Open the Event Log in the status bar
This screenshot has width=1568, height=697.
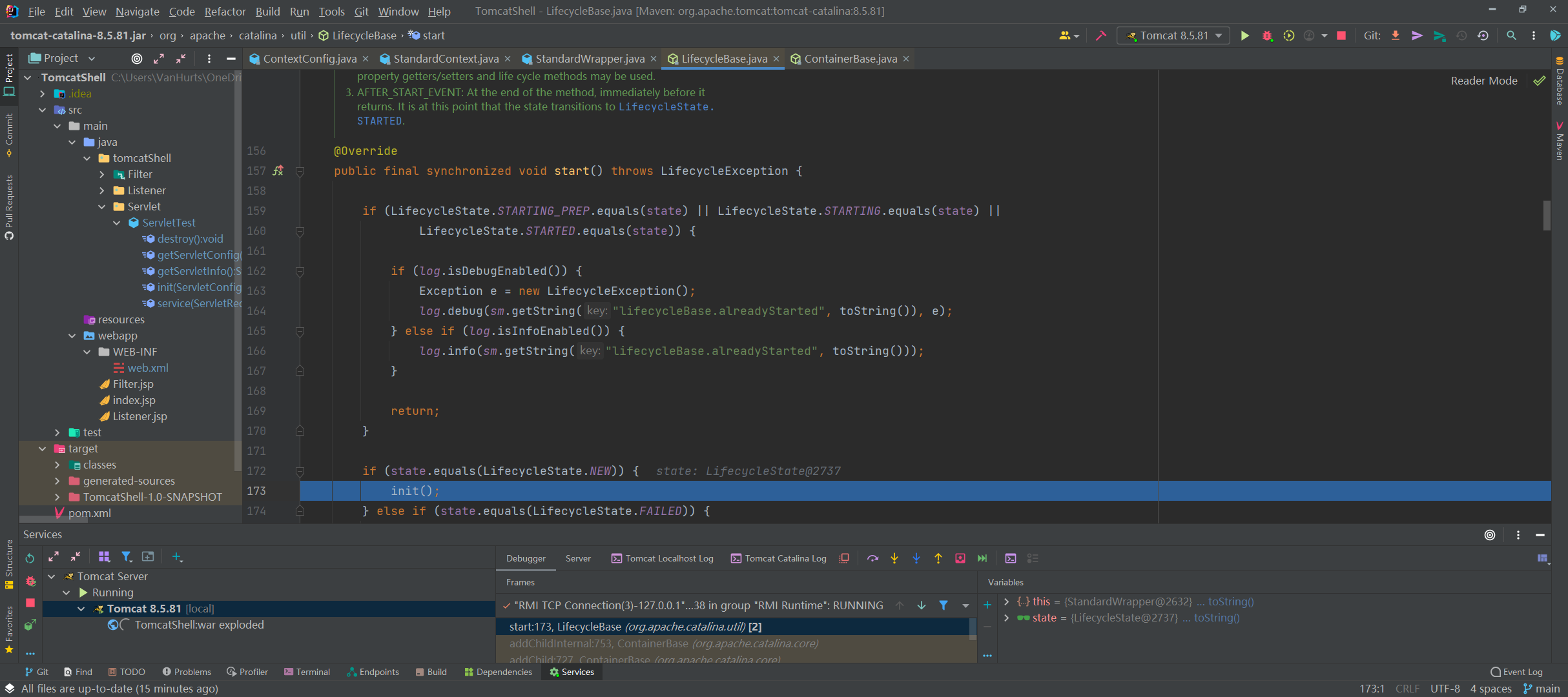(x=1516, y=671)
